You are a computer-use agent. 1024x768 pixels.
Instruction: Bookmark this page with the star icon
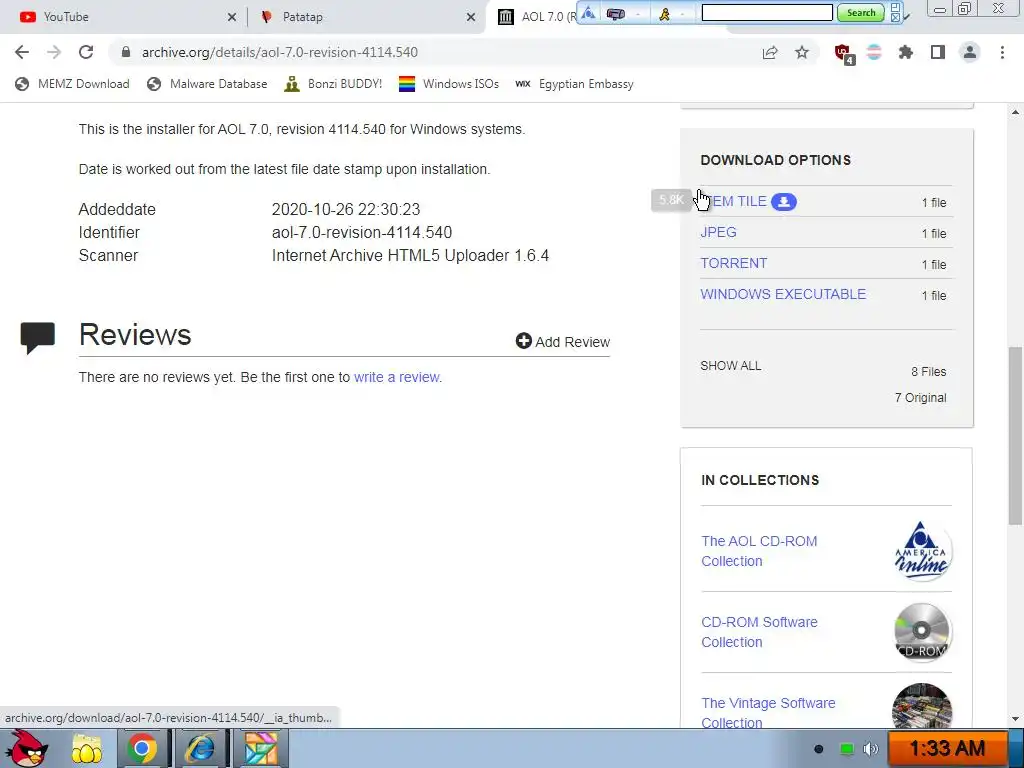point(802,52)
